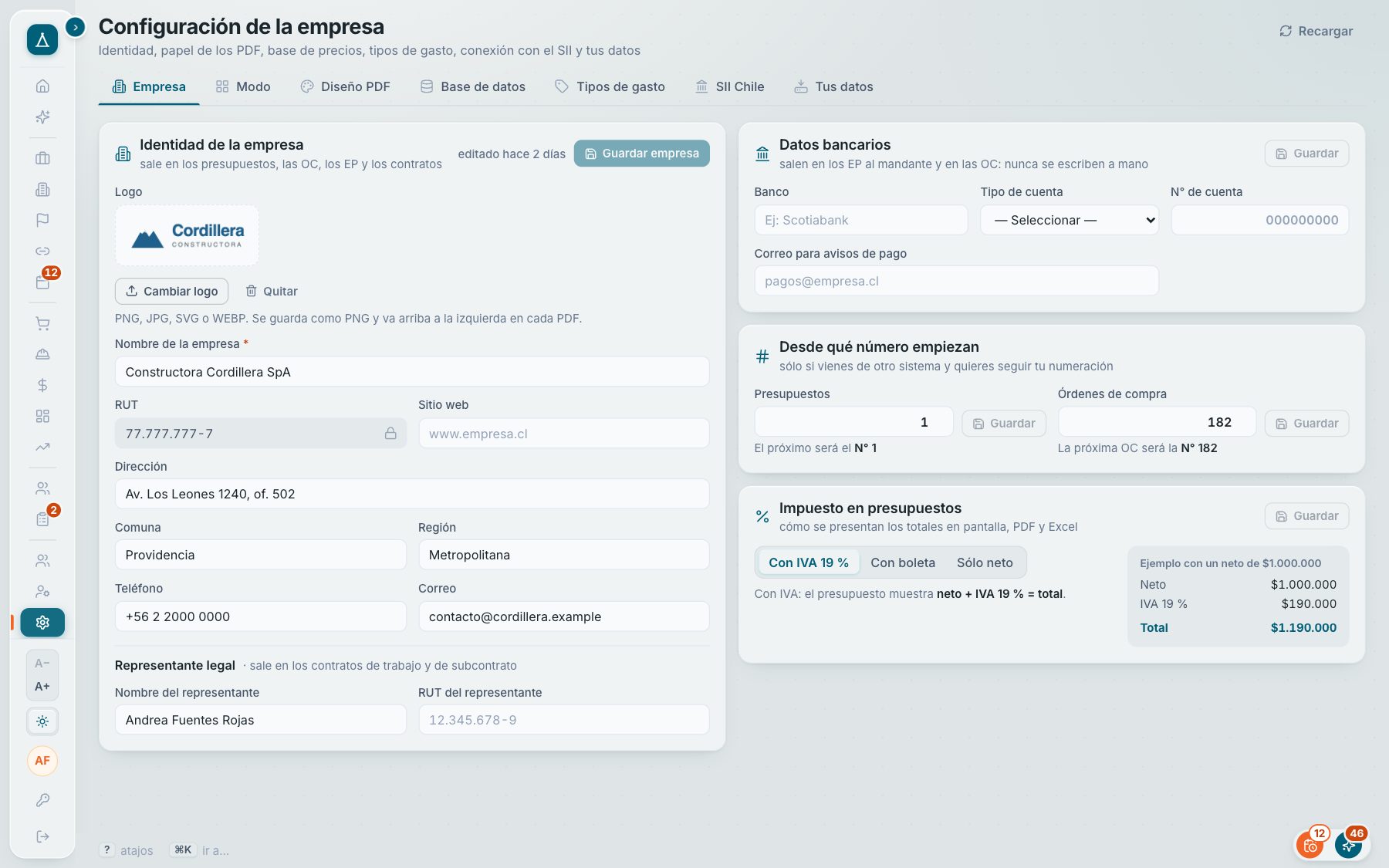Switch to the Diseño PDF tab
This screenshot has height=868, width=1389.
click(345, 86)
